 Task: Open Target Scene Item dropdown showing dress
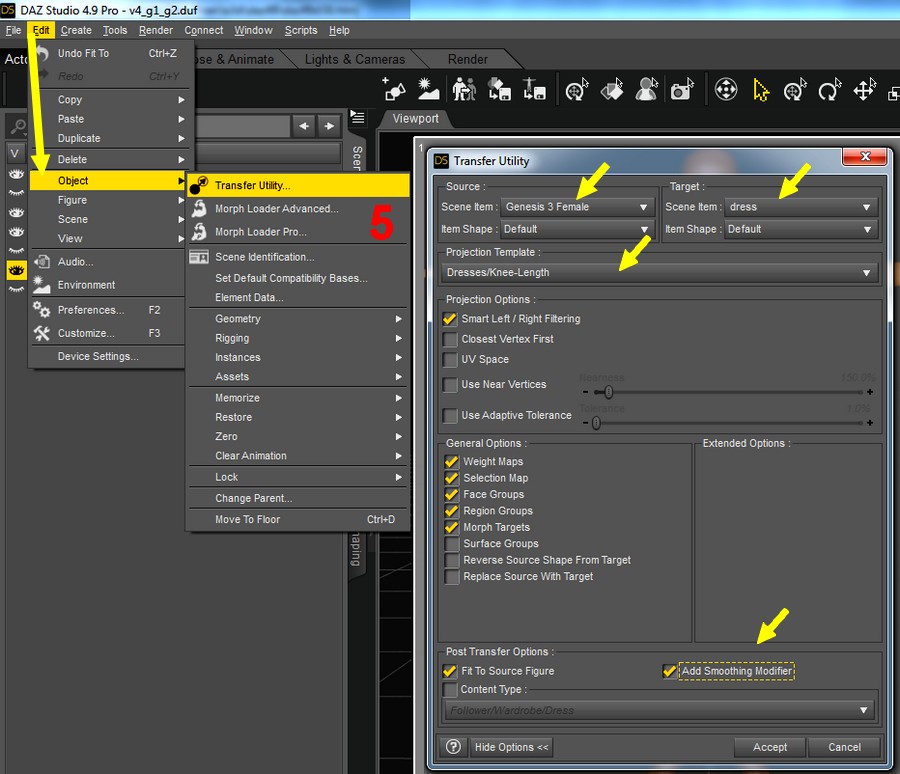(x=801, y=207)
